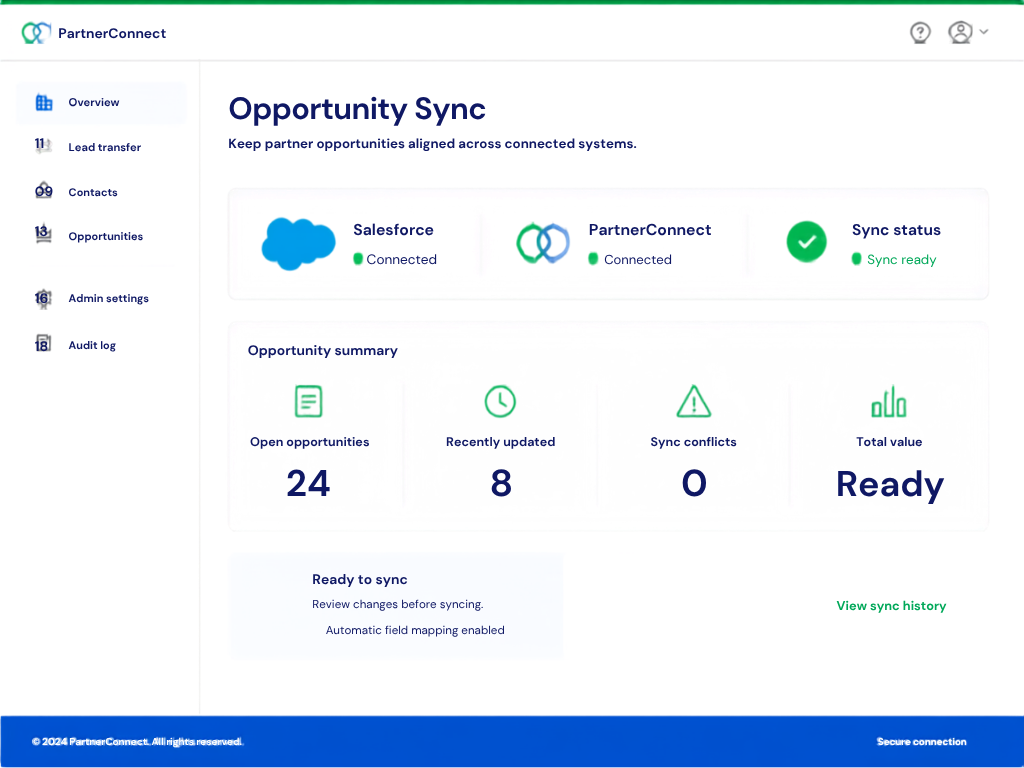The height and width of the screenshot is (768, 1024).
Task: Click the Total value bar chart icon
Action: pos(889,401)
